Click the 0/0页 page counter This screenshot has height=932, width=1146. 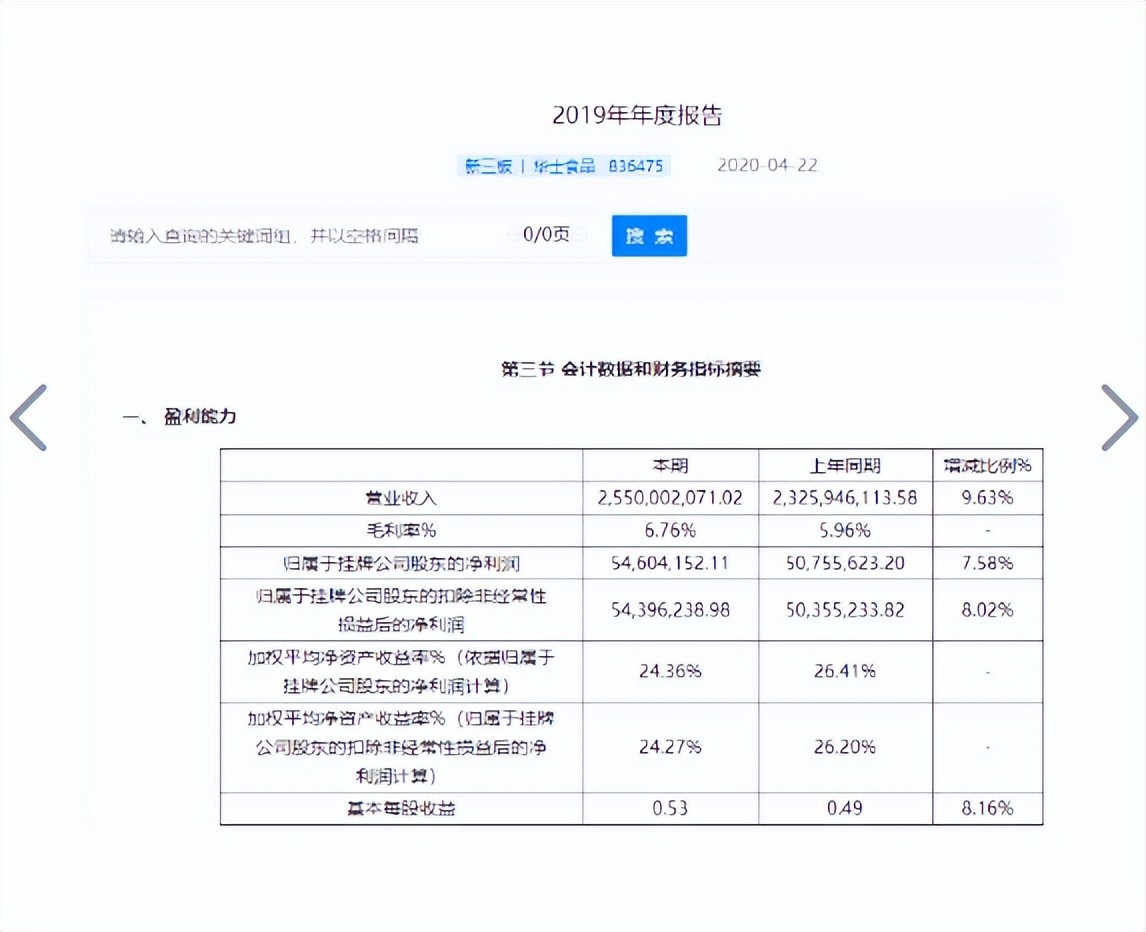546,235
